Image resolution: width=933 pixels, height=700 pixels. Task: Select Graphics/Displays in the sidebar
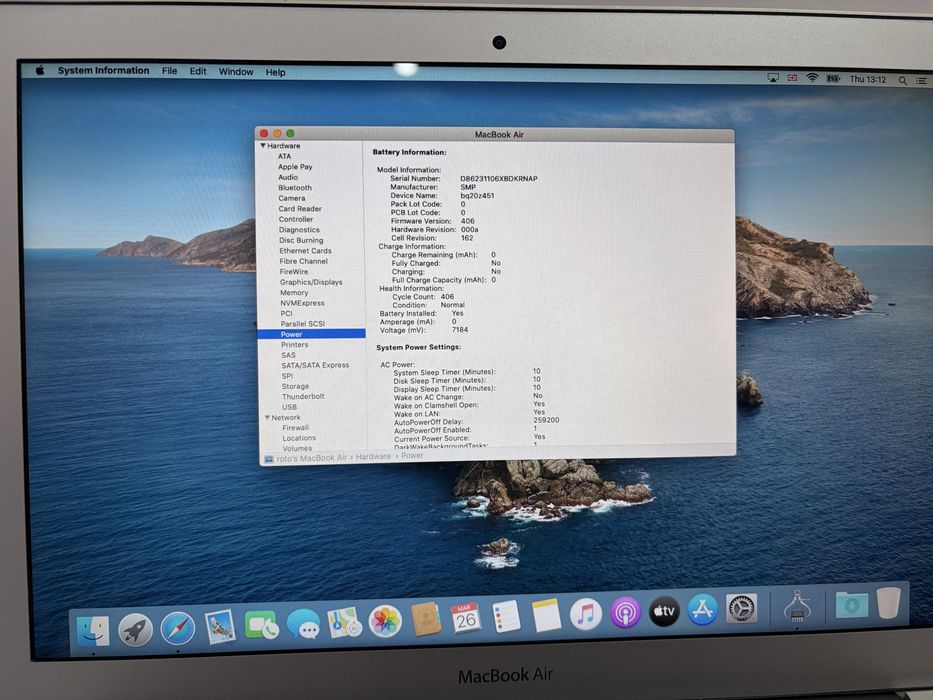tap(311, 282)
